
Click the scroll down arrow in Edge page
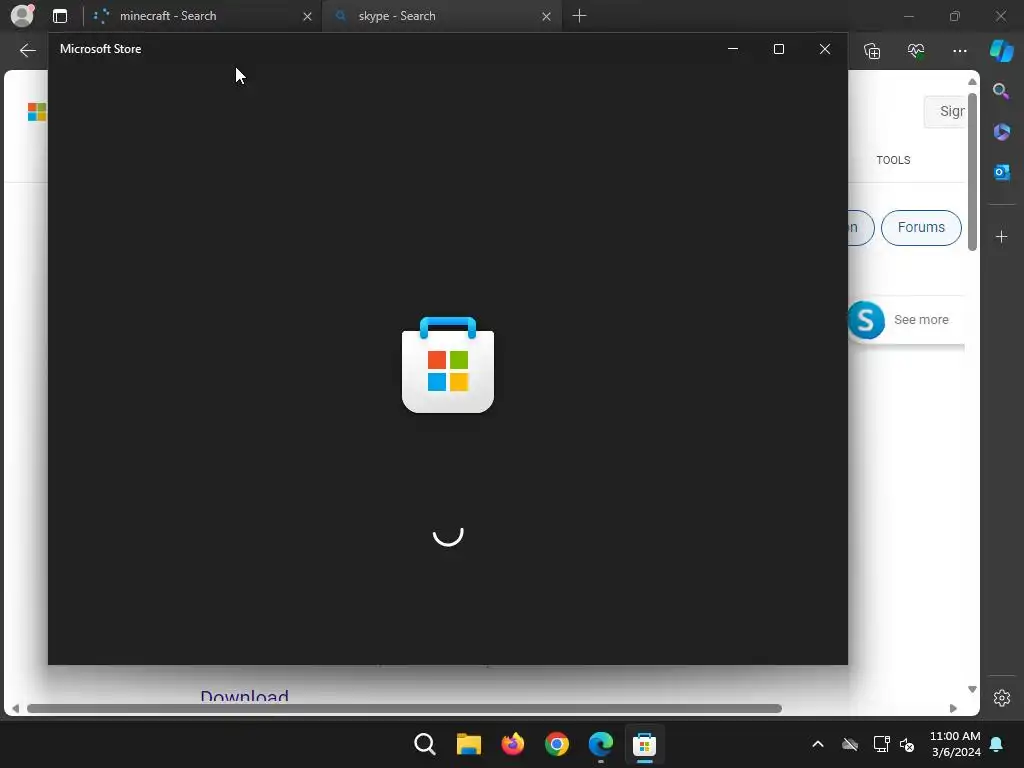click(972, 689)
